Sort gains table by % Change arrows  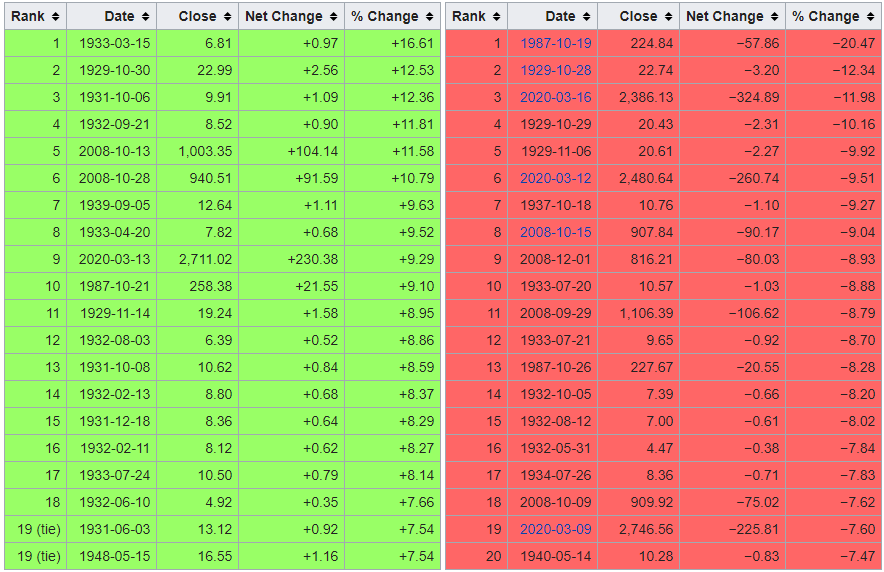(430, 17)
